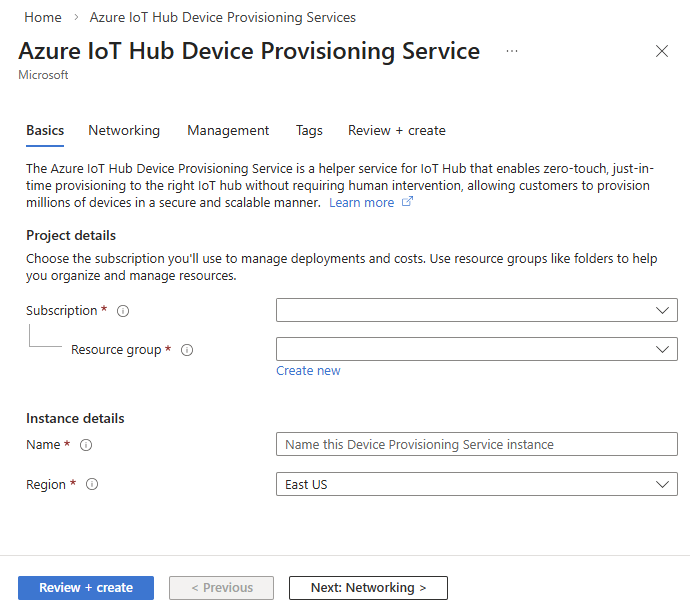The width and height of the screenshot is (690, 609).
Task: Open Azure IoT Hub Device Provisioning Services breadcrumb
Action: click(x=223, y=17)
